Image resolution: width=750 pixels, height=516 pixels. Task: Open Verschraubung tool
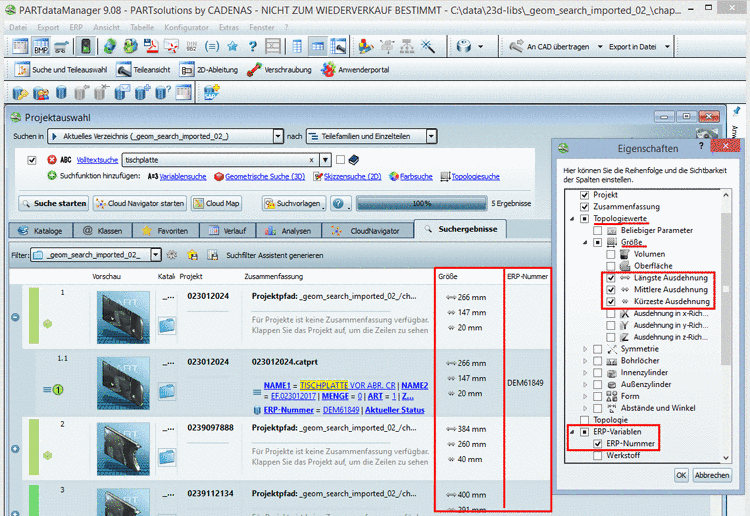tap(279, 70)
